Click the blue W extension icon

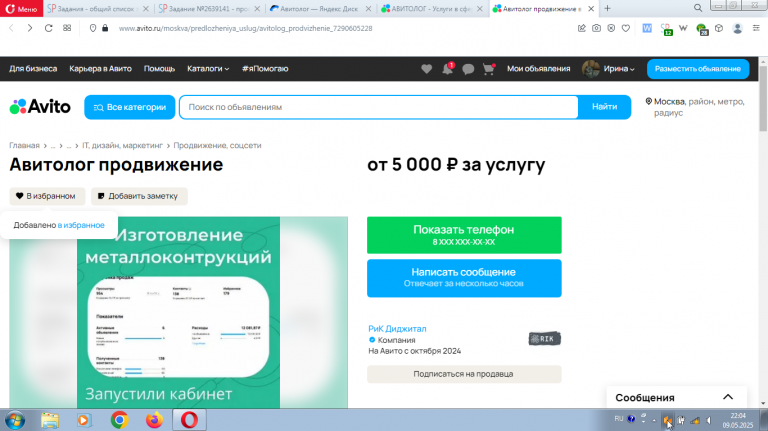(647, 28)
